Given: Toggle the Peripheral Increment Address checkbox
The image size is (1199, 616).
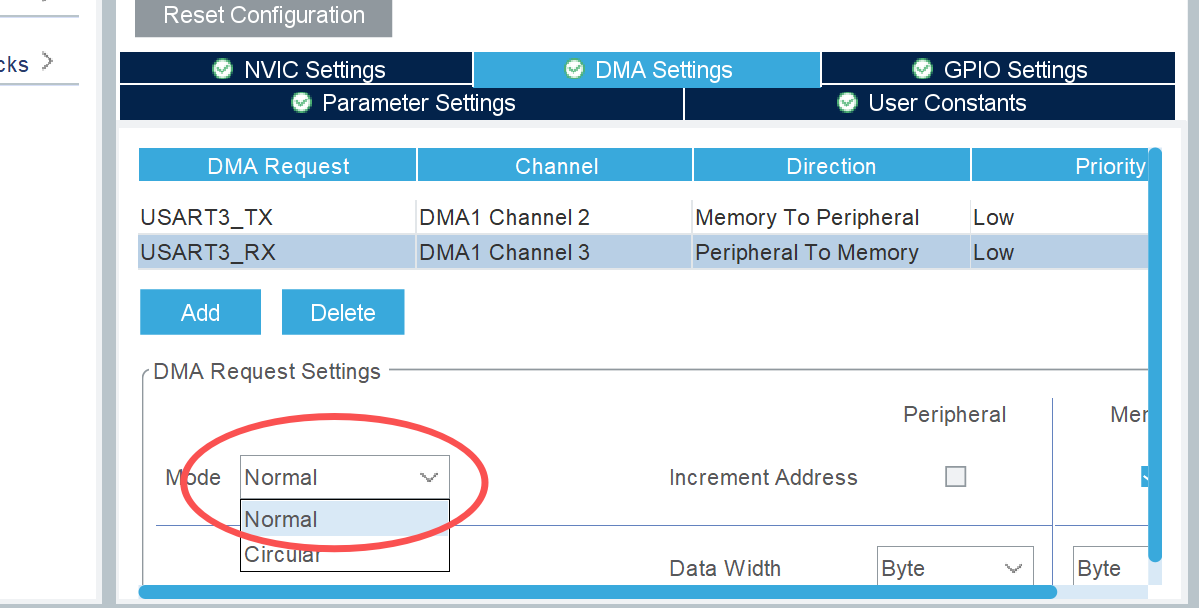Looking at the screenshot, I should pyautogui.click(x=955, y=476).
